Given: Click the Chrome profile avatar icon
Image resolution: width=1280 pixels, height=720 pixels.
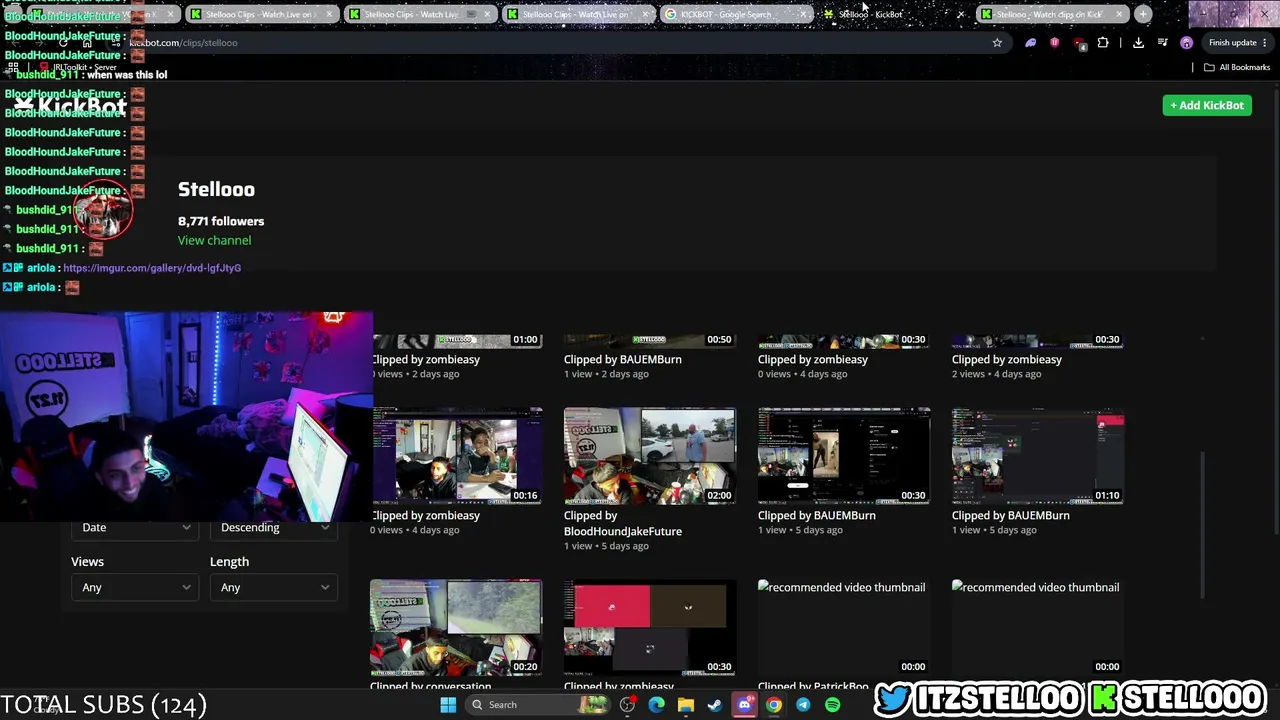Looking at the screenshot, I should (1186, 43).
